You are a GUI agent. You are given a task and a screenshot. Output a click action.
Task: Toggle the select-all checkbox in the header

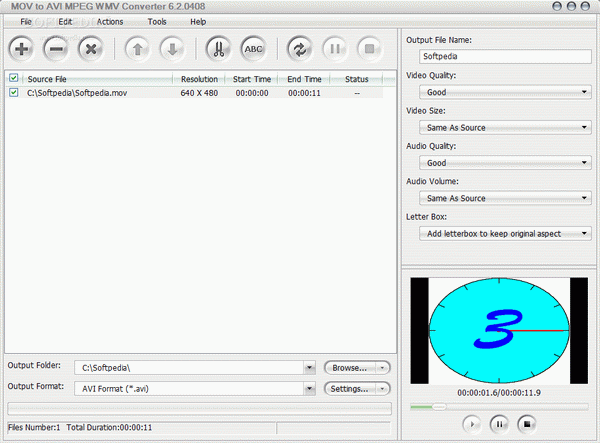[14, 78]
